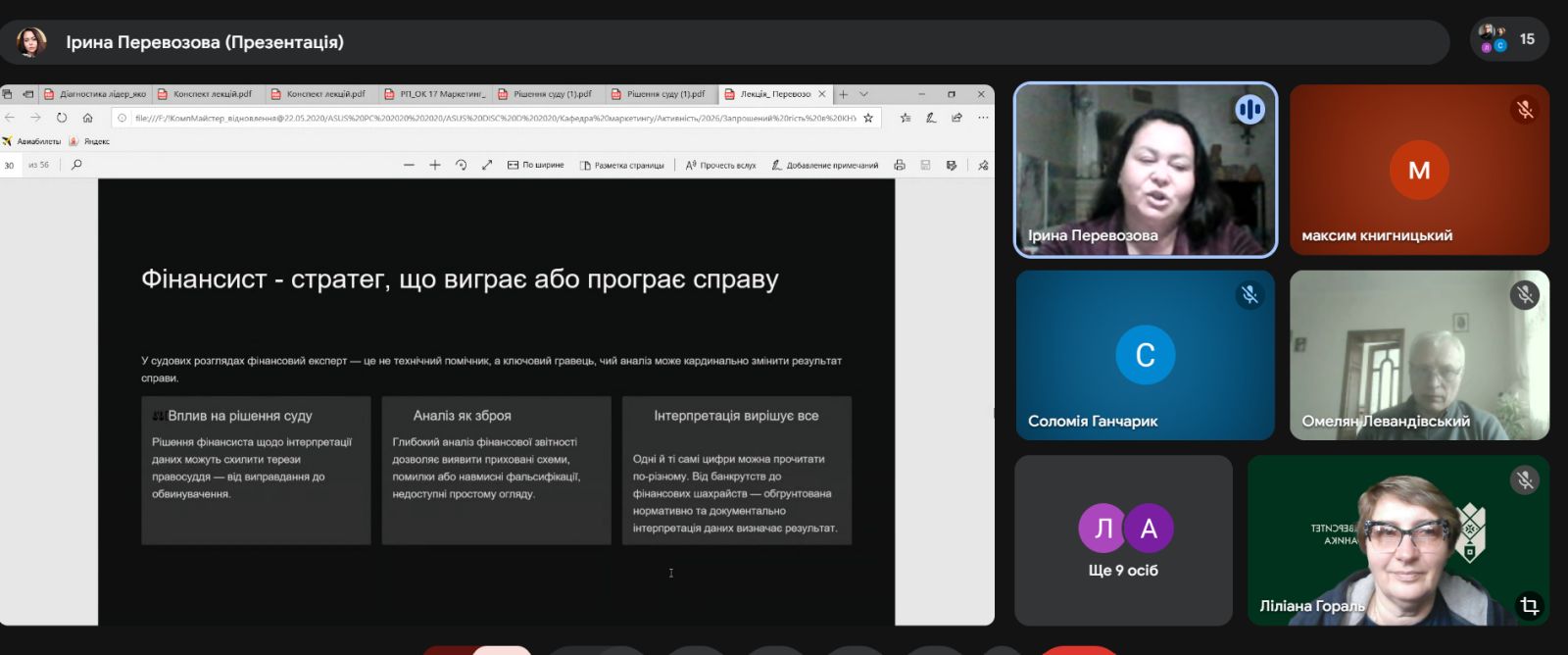
Task: Click the из 56 page count text
Action: pos(38,165)
